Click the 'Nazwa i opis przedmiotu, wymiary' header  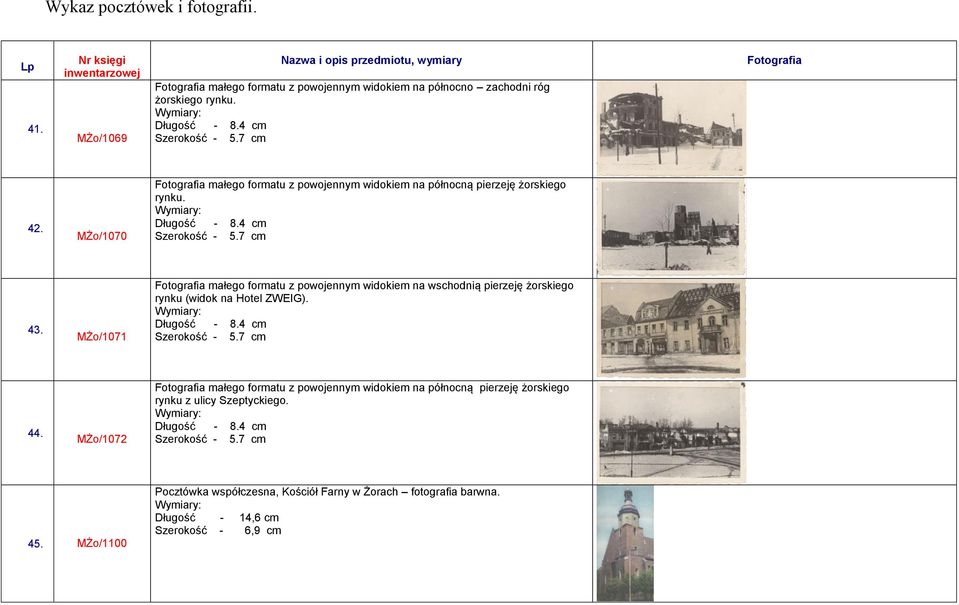[x=371, y=61]
